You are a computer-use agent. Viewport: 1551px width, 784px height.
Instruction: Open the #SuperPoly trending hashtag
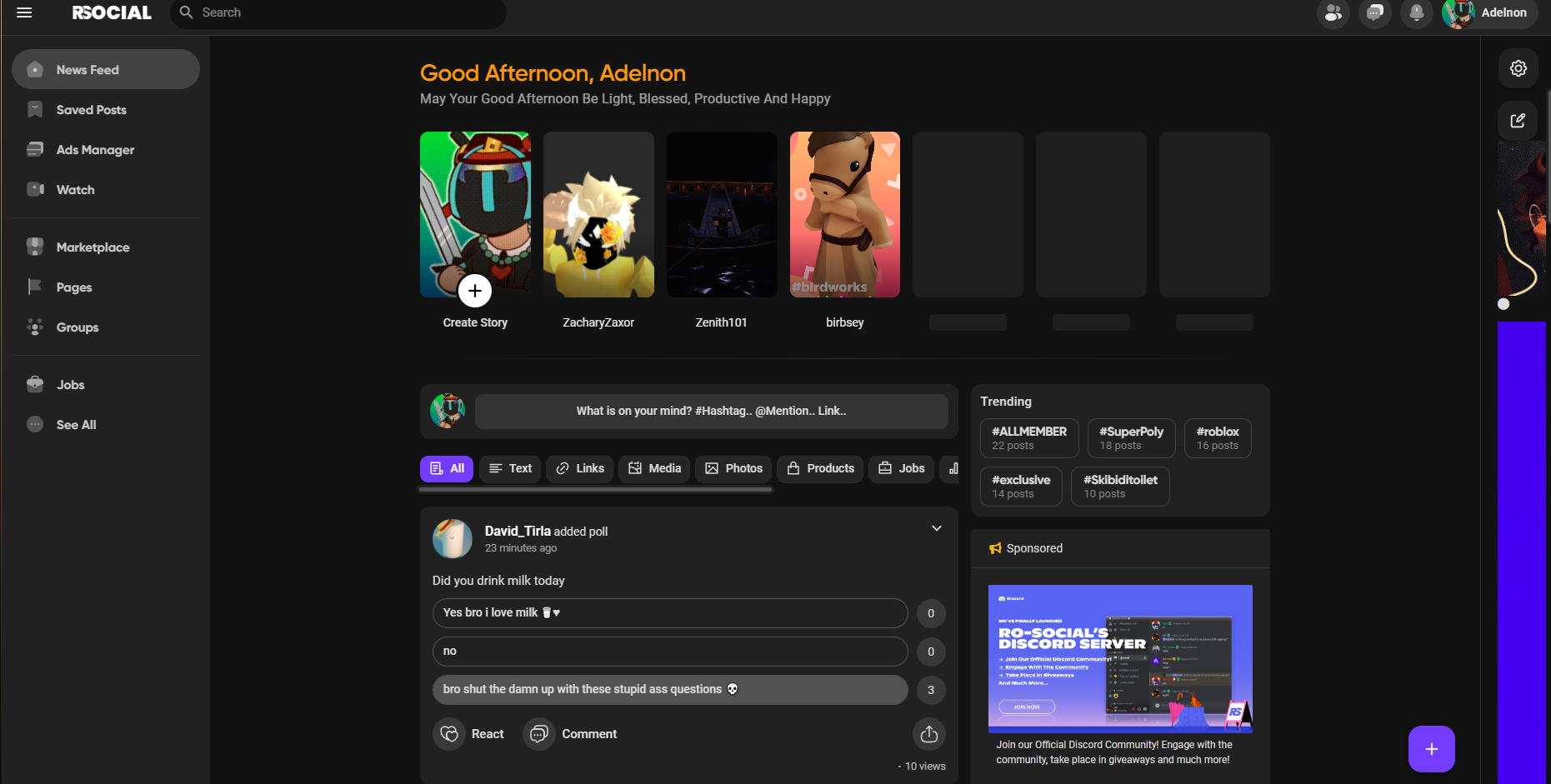pyautogui.click(x=1131, y=438)
